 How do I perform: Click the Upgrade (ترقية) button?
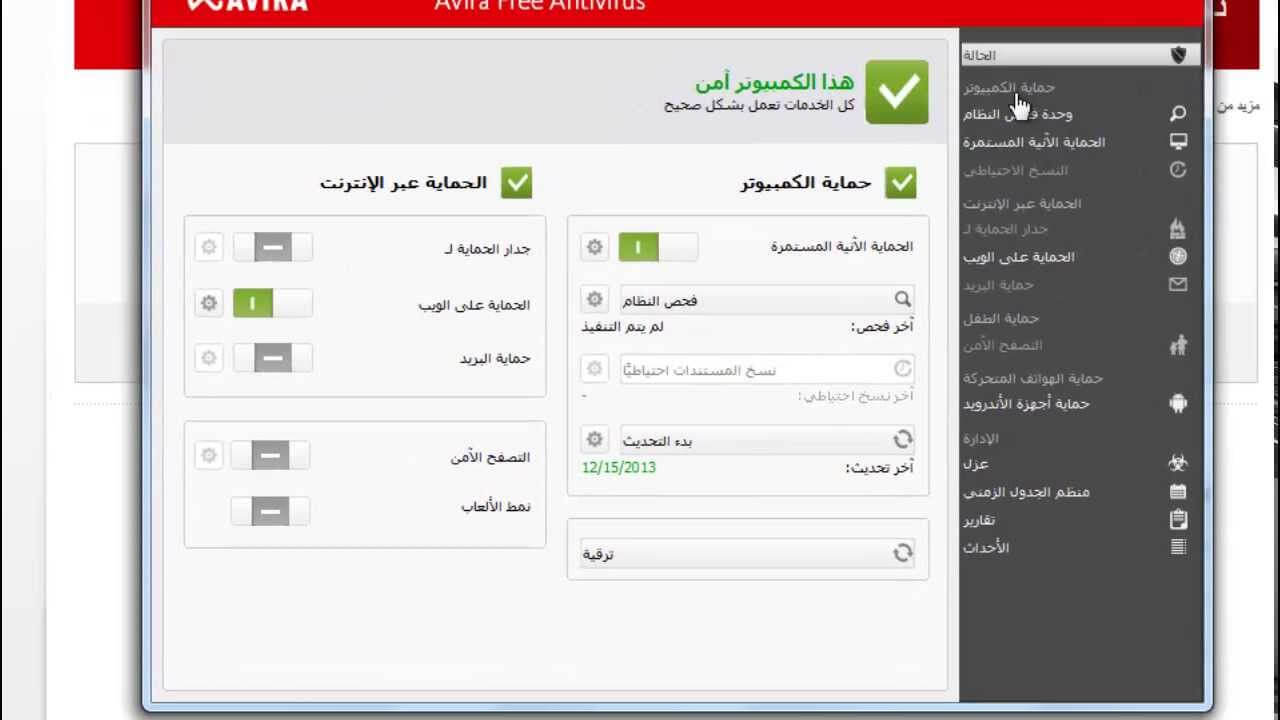click(747, 553)
